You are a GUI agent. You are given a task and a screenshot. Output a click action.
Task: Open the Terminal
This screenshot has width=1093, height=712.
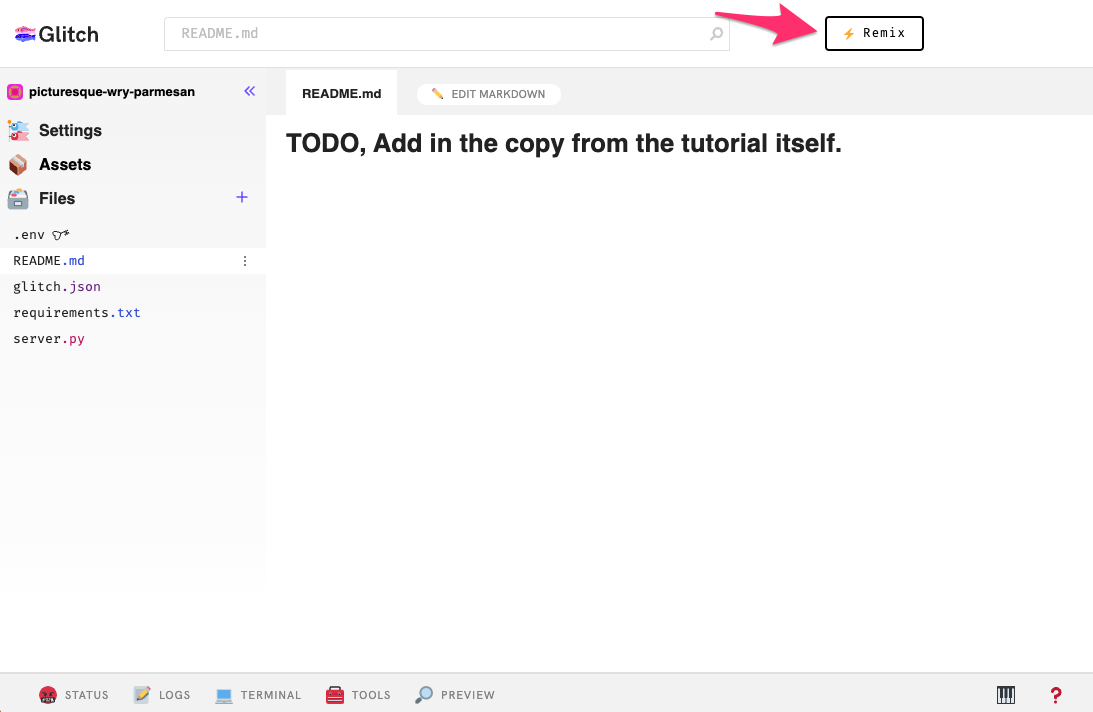258,694
